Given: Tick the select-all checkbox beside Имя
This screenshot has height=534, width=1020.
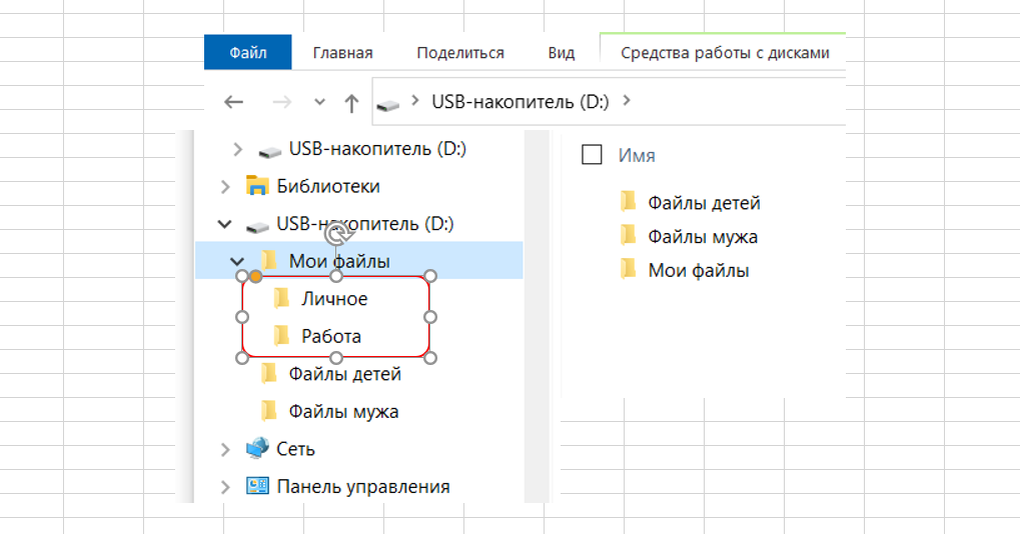Looking at the screenshot, I should click(591, 155).
